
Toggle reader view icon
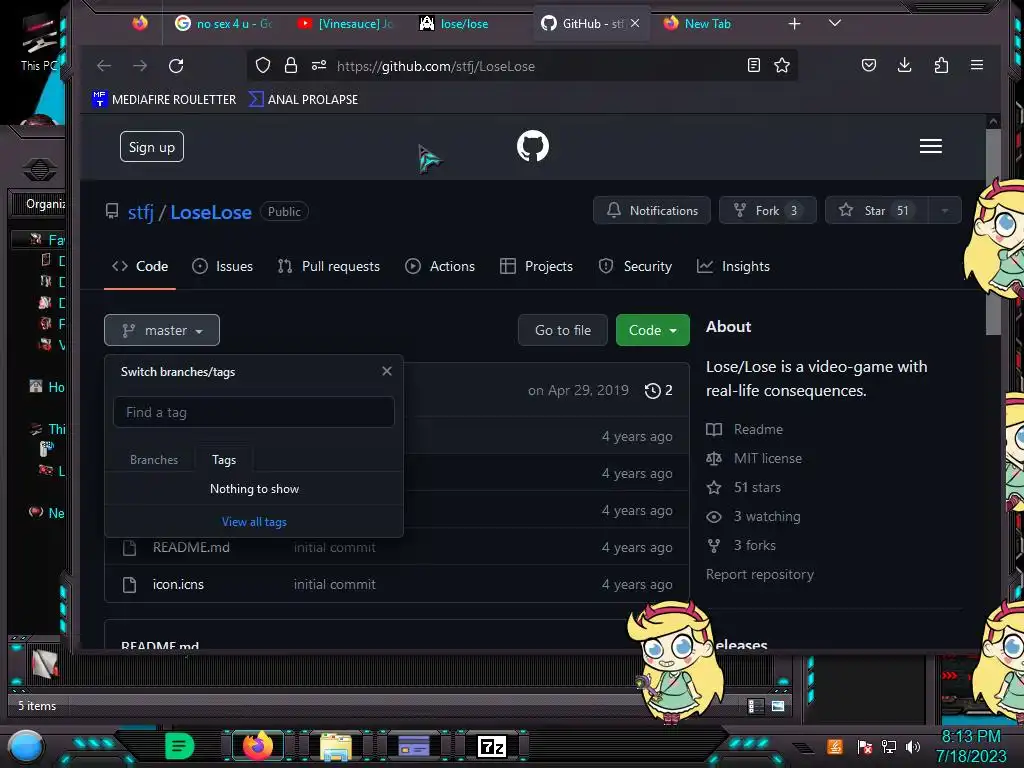click(754, 65)
